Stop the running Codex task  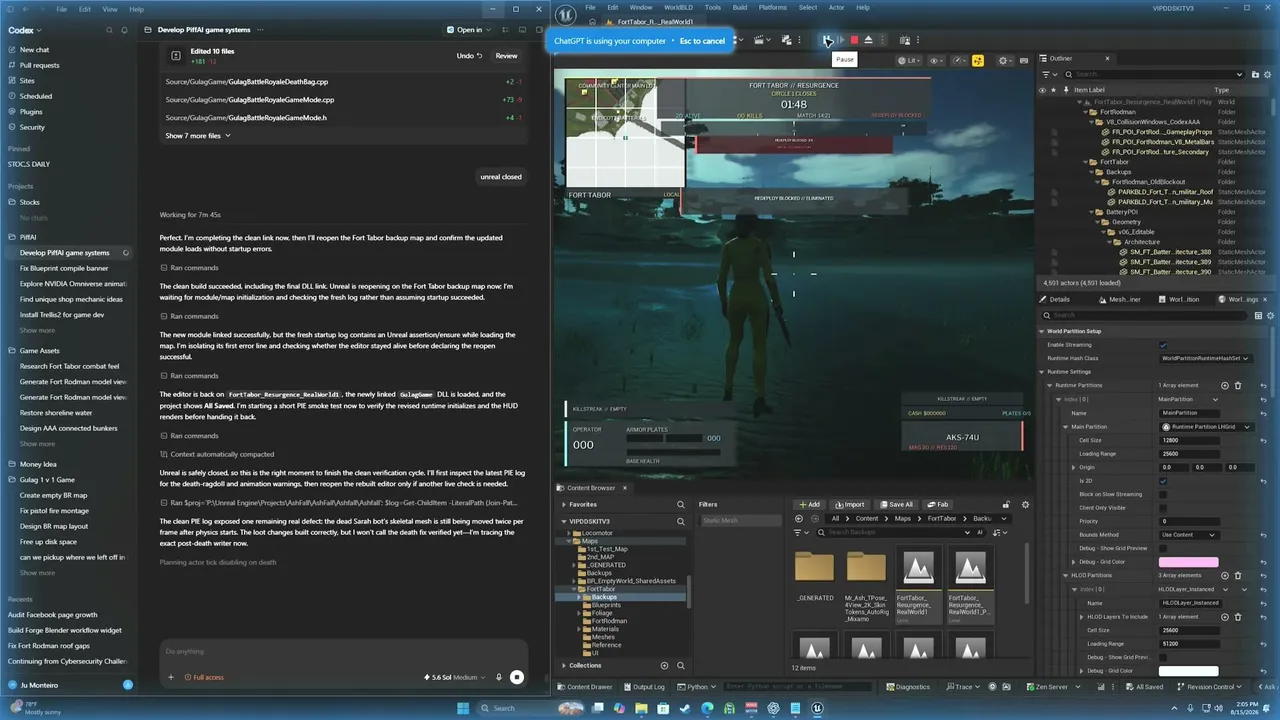(x=517, y=677)
